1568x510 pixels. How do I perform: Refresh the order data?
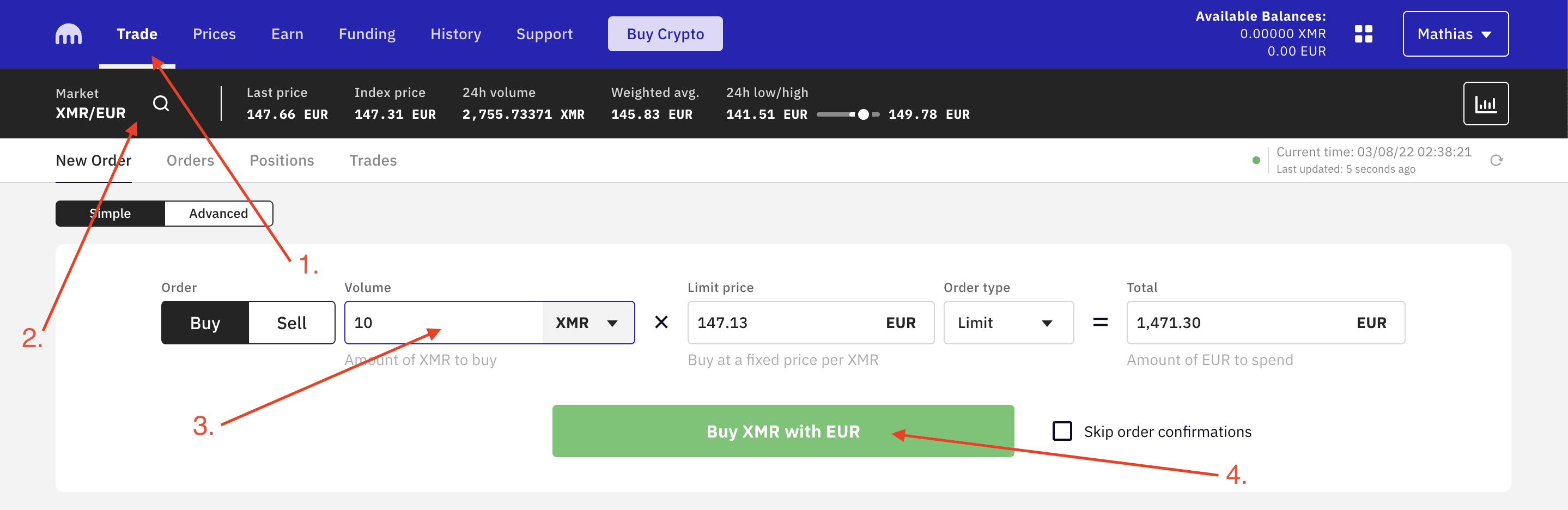(x=1497, y=161)
